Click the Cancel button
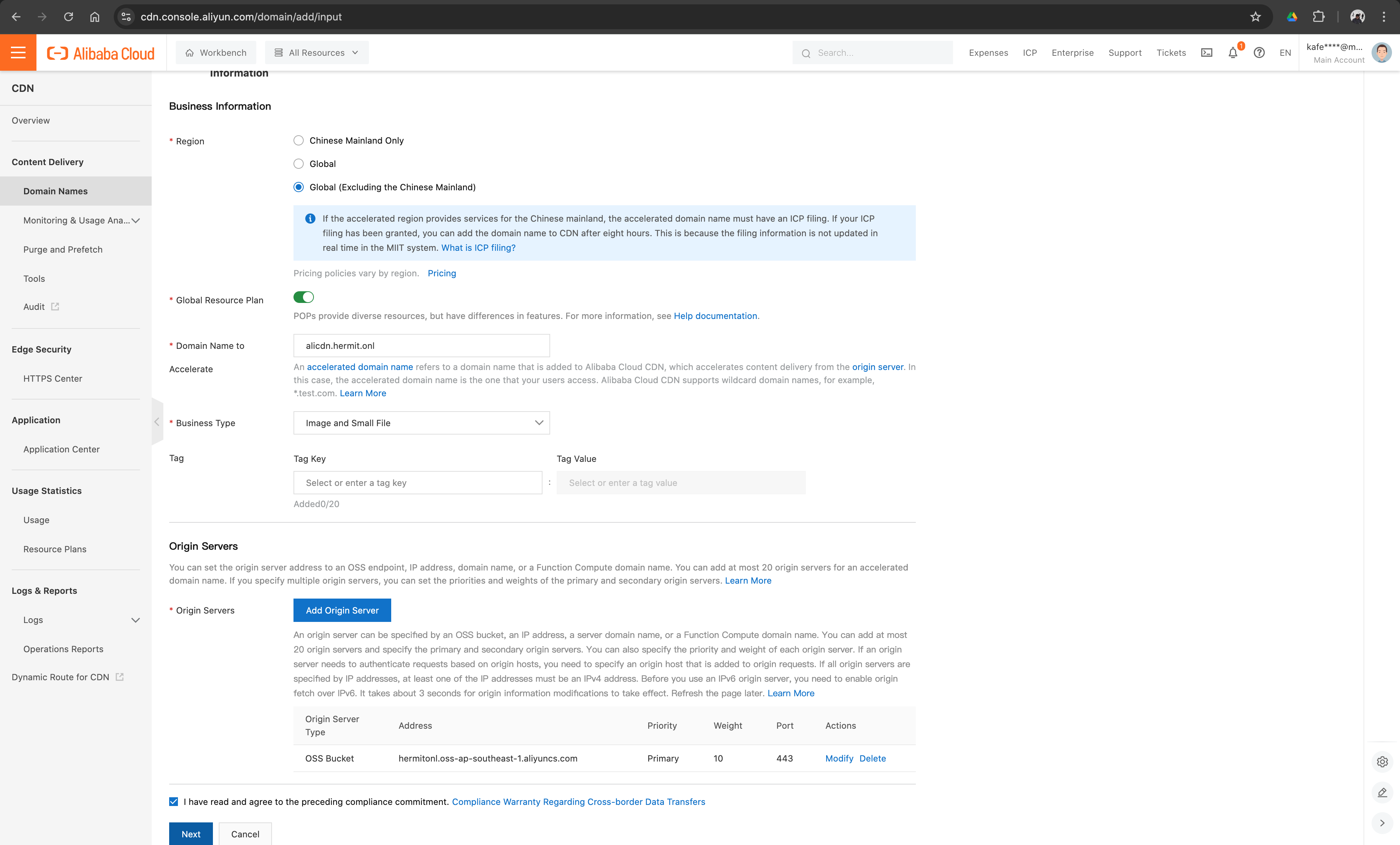The width and height of the screenshot is (1400, 845). [x=245, y=834]
